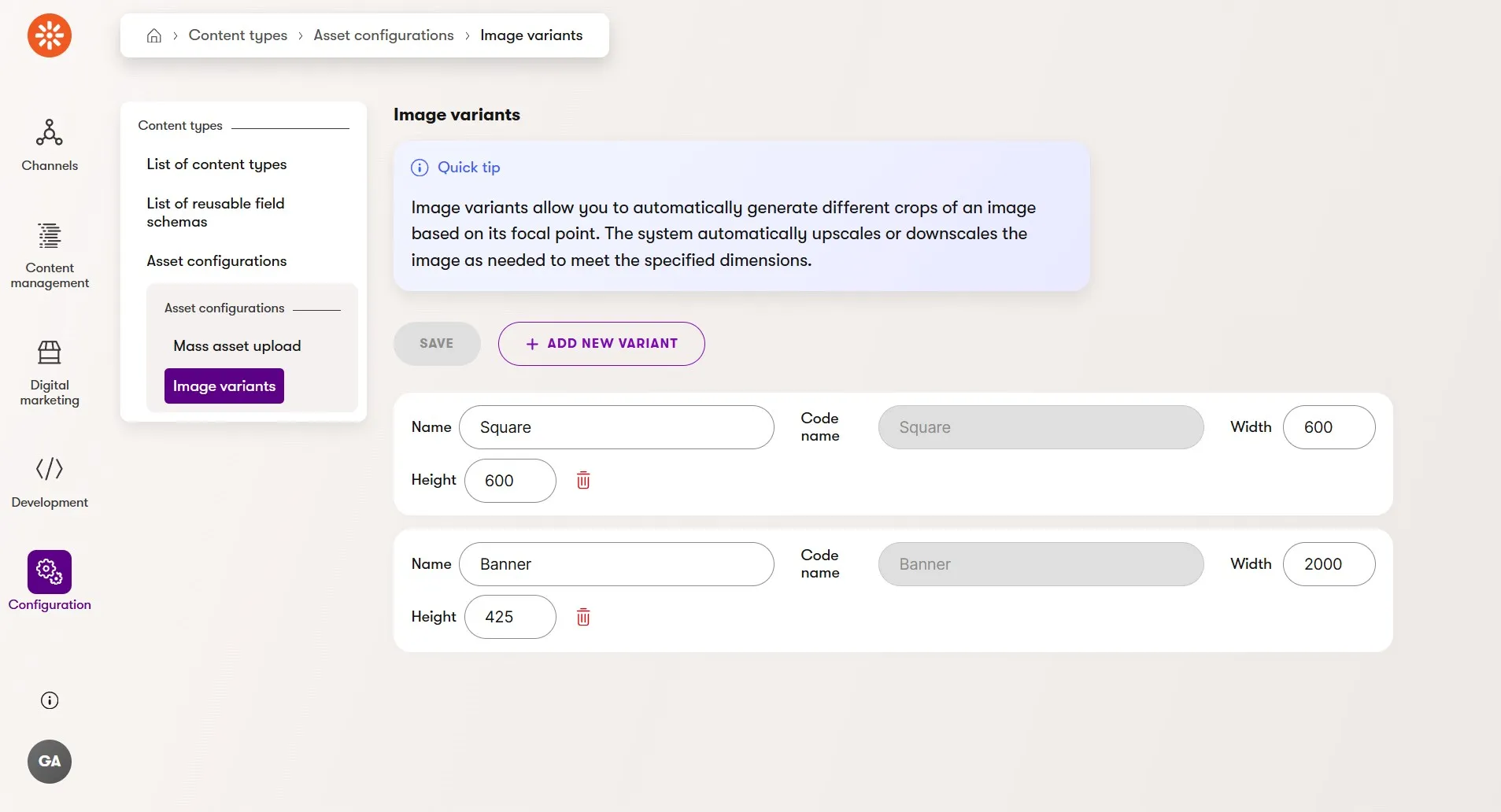Click the info circle icon in sidebar
This screenshot has height=812, width=1501.
point(50,700)
